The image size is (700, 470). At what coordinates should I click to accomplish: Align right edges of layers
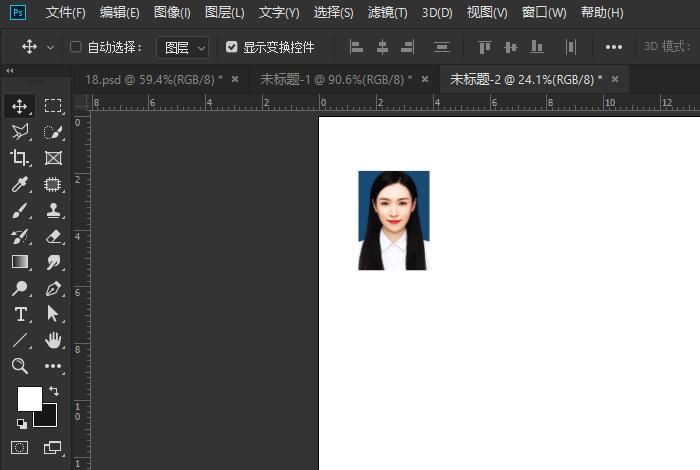pos(408,47)
